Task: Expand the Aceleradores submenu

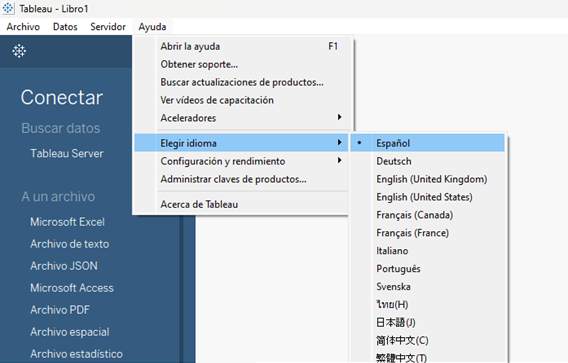Action: coord(241,118)
